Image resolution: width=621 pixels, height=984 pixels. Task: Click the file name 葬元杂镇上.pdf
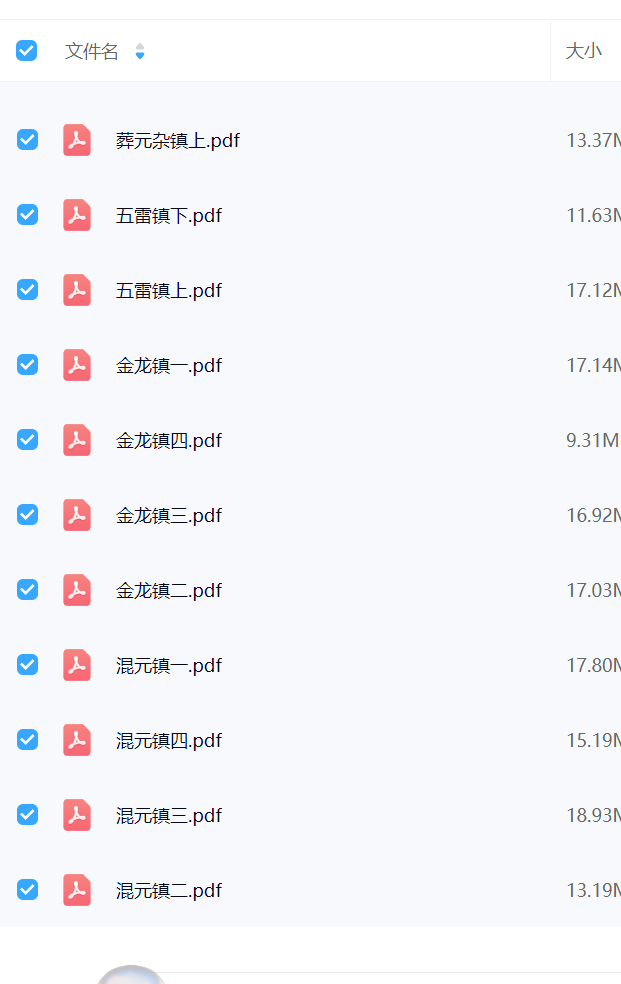178,141
